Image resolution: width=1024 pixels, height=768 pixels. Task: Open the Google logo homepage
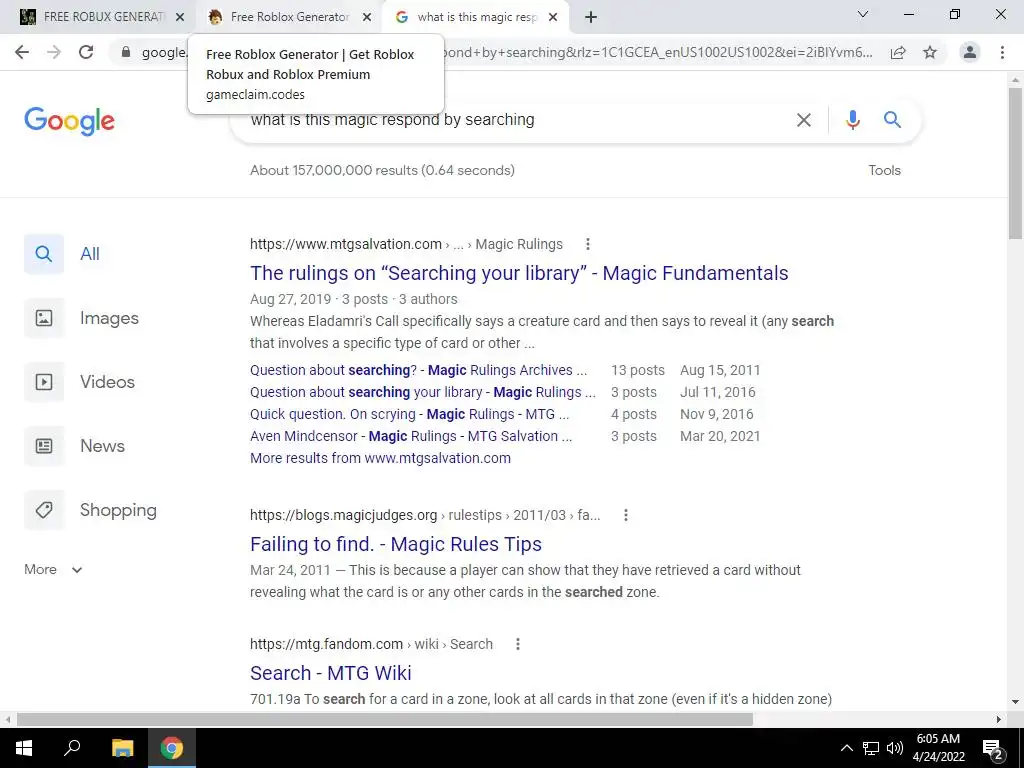(69, 121)
